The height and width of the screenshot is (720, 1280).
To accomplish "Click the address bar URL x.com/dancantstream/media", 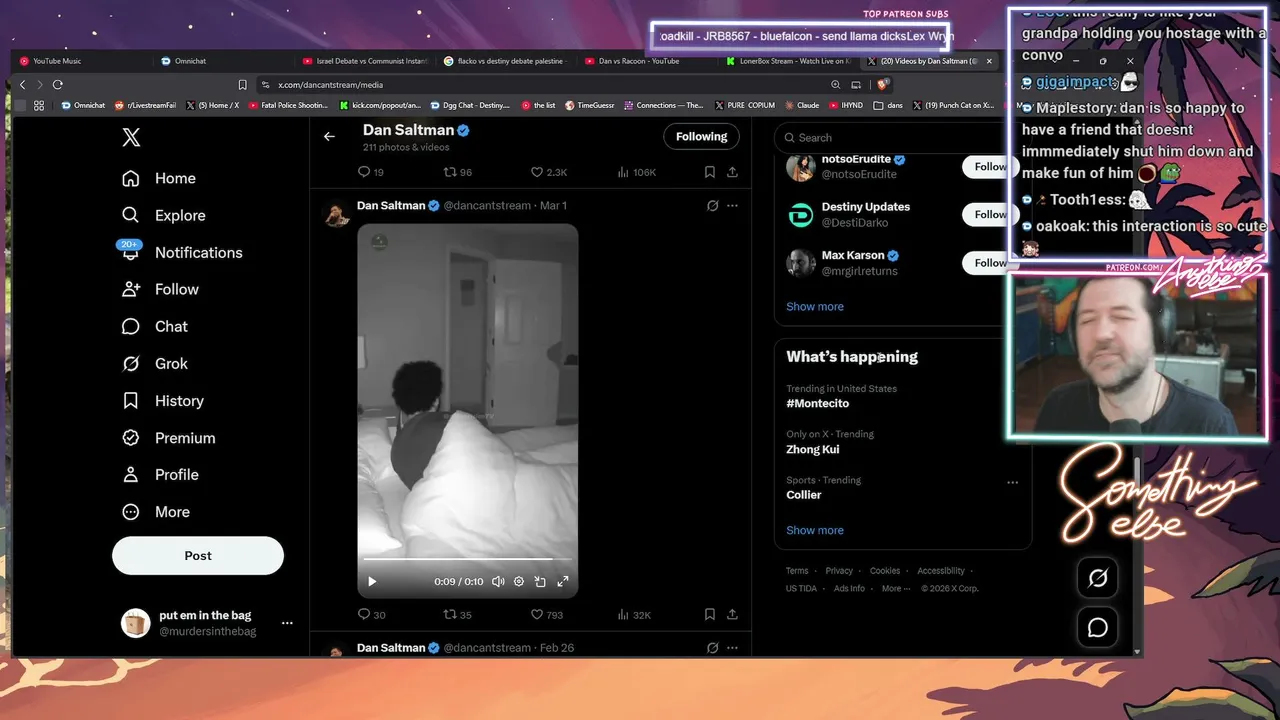I will 330,85.
